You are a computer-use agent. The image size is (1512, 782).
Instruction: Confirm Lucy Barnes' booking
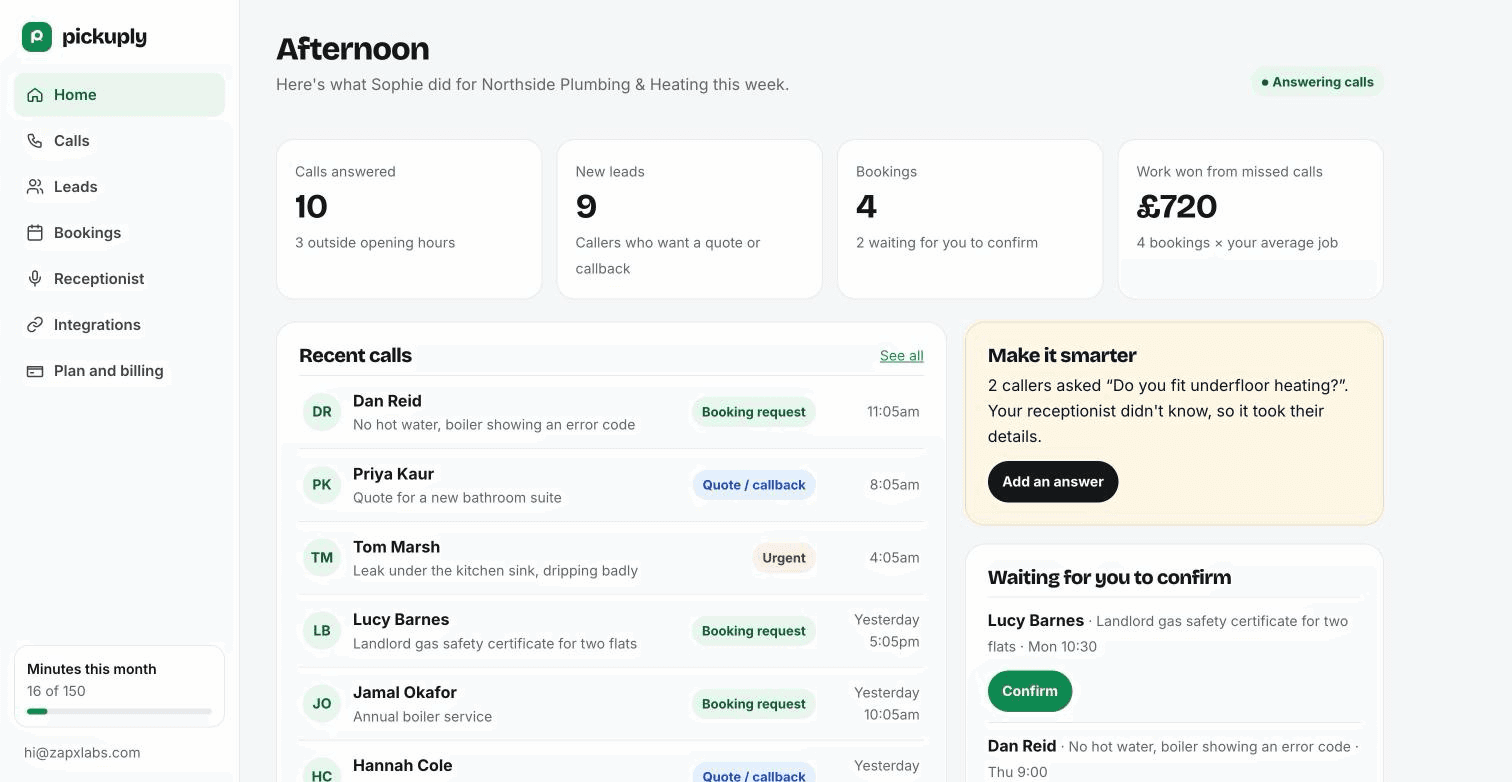coord(1030,691)
